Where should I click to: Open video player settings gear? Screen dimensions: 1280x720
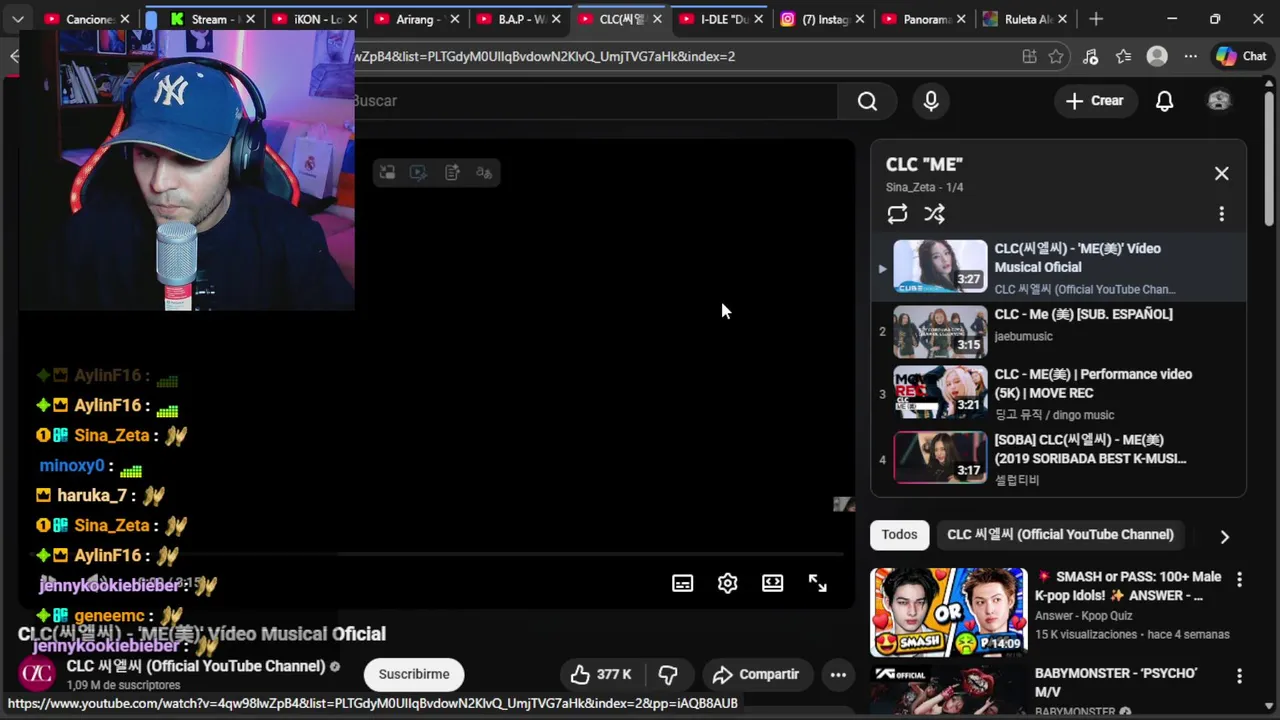click(x=727, y=583)
